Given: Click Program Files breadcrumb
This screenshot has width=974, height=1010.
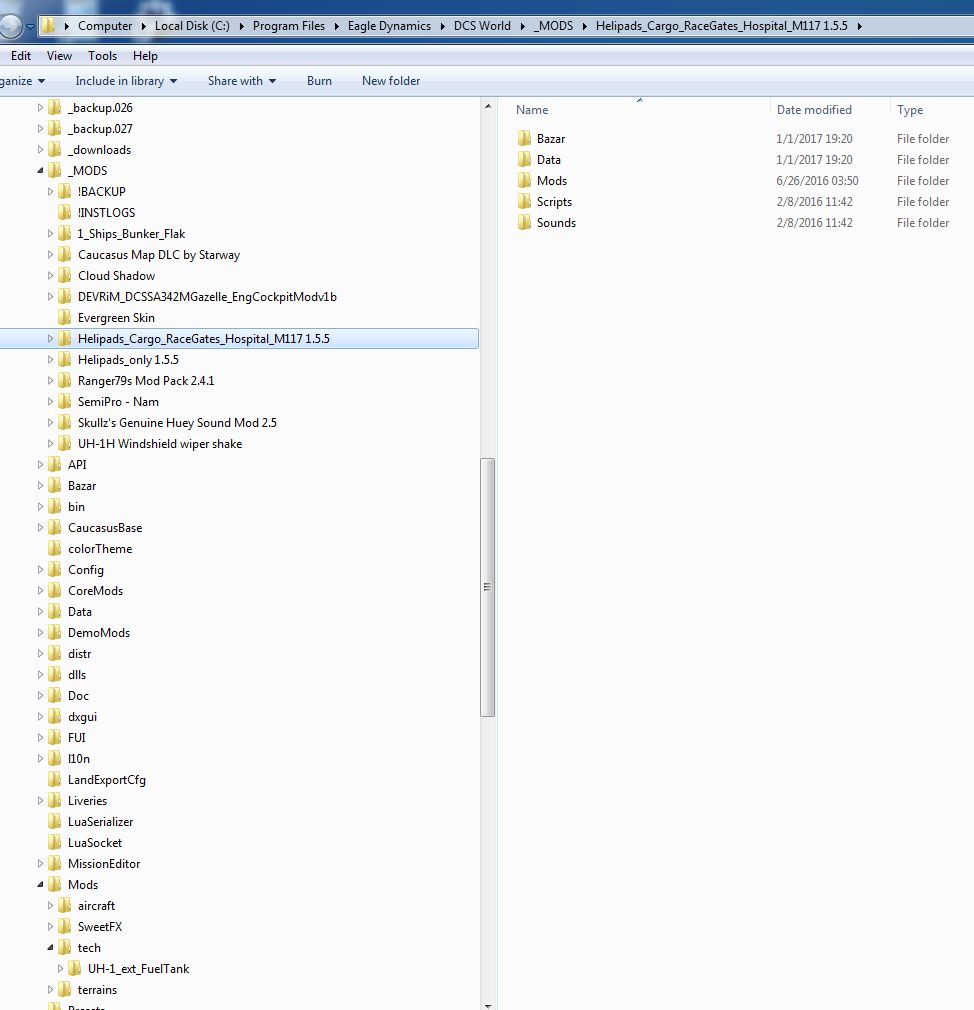Looking at the screenshot, I should [x=289, y=26].
